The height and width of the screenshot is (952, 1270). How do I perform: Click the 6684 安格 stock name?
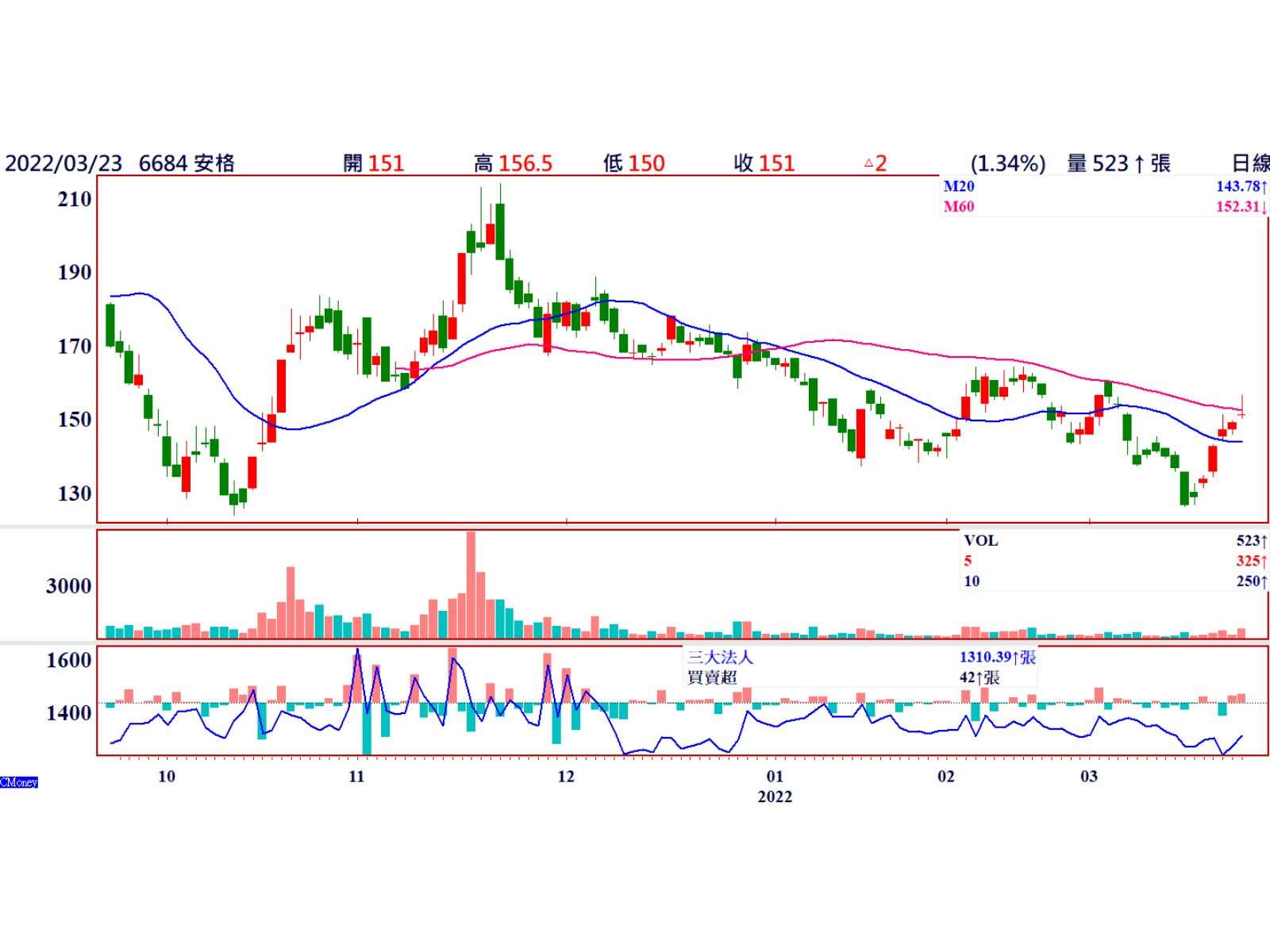coord(187,163)
